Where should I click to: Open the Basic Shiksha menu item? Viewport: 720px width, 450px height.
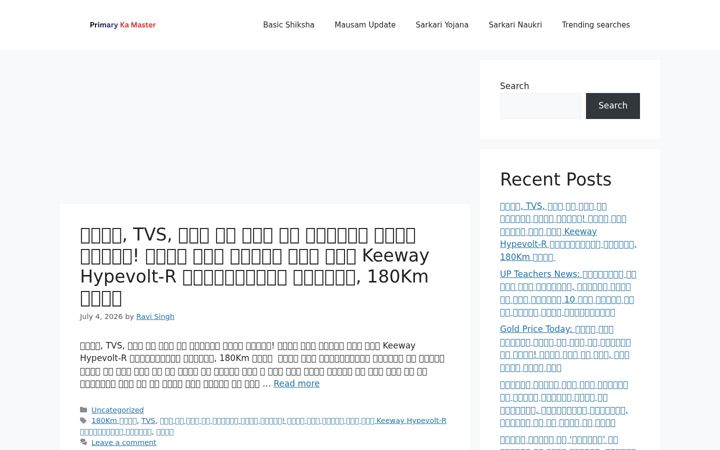288,25
